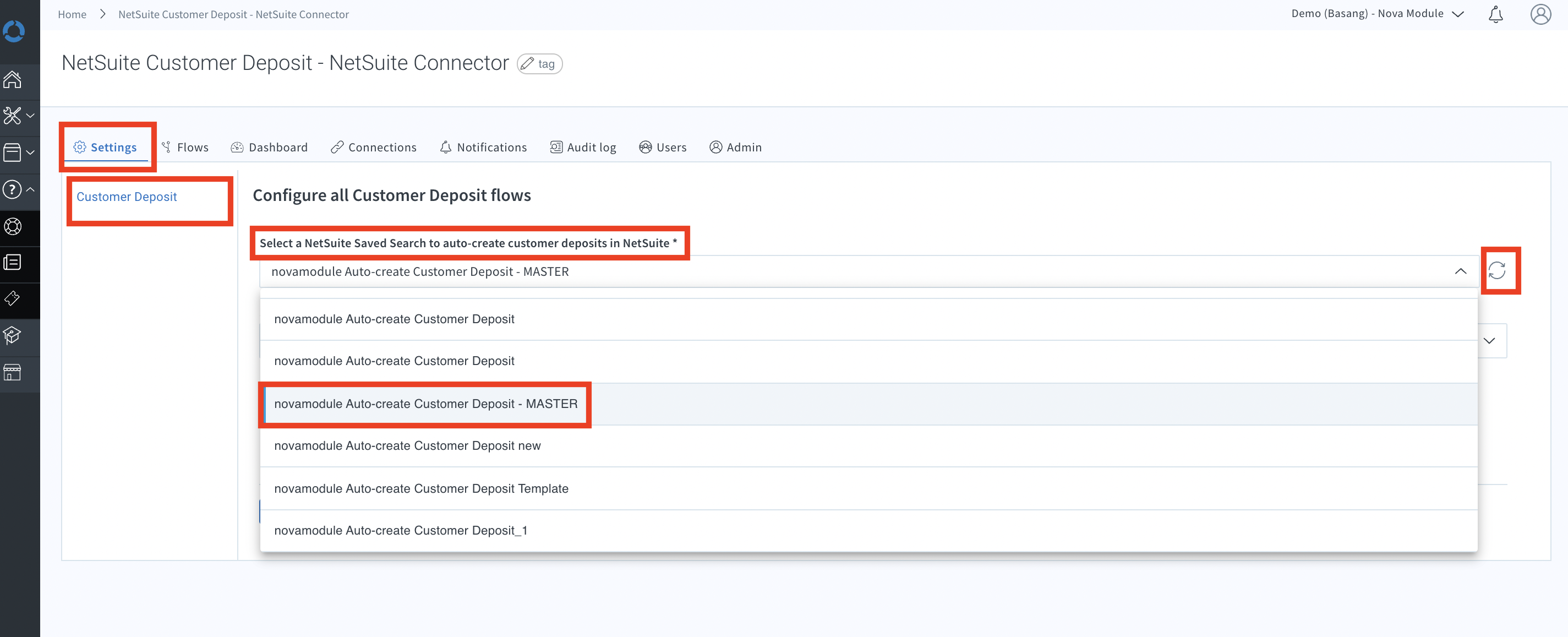Open the Admin tab
The width and height of the screenshot is (1568, 637).
pos(735,148)
